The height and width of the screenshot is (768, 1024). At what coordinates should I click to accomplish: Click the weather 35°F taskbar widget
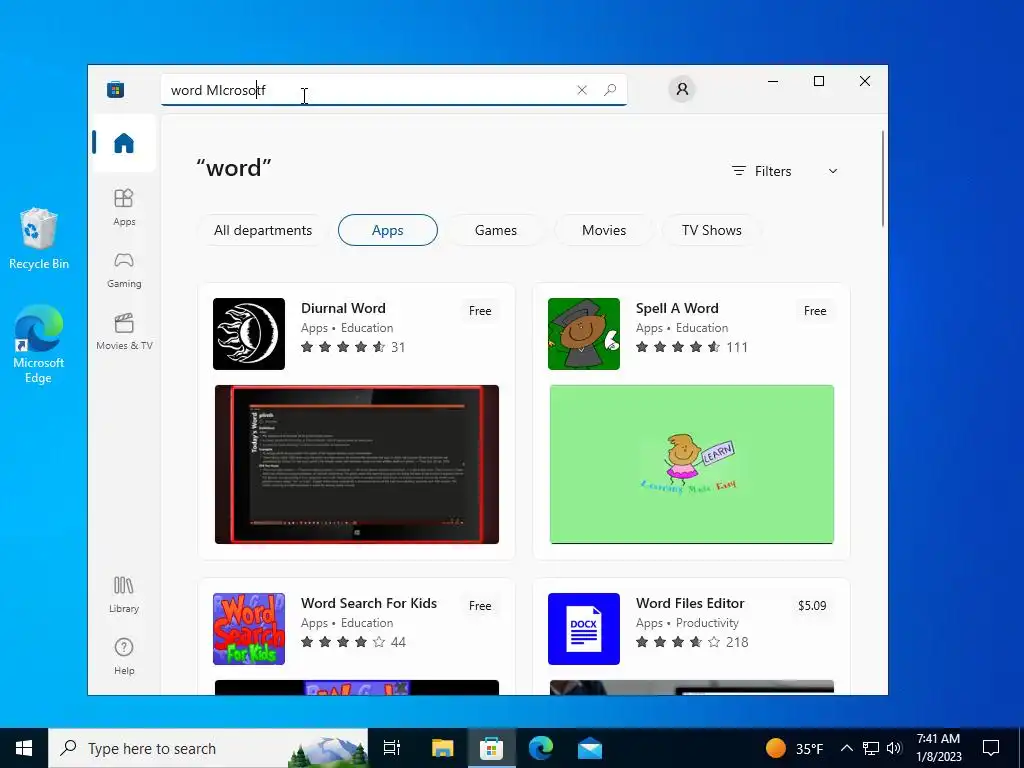pyautogui.click(x=794, y=748)
